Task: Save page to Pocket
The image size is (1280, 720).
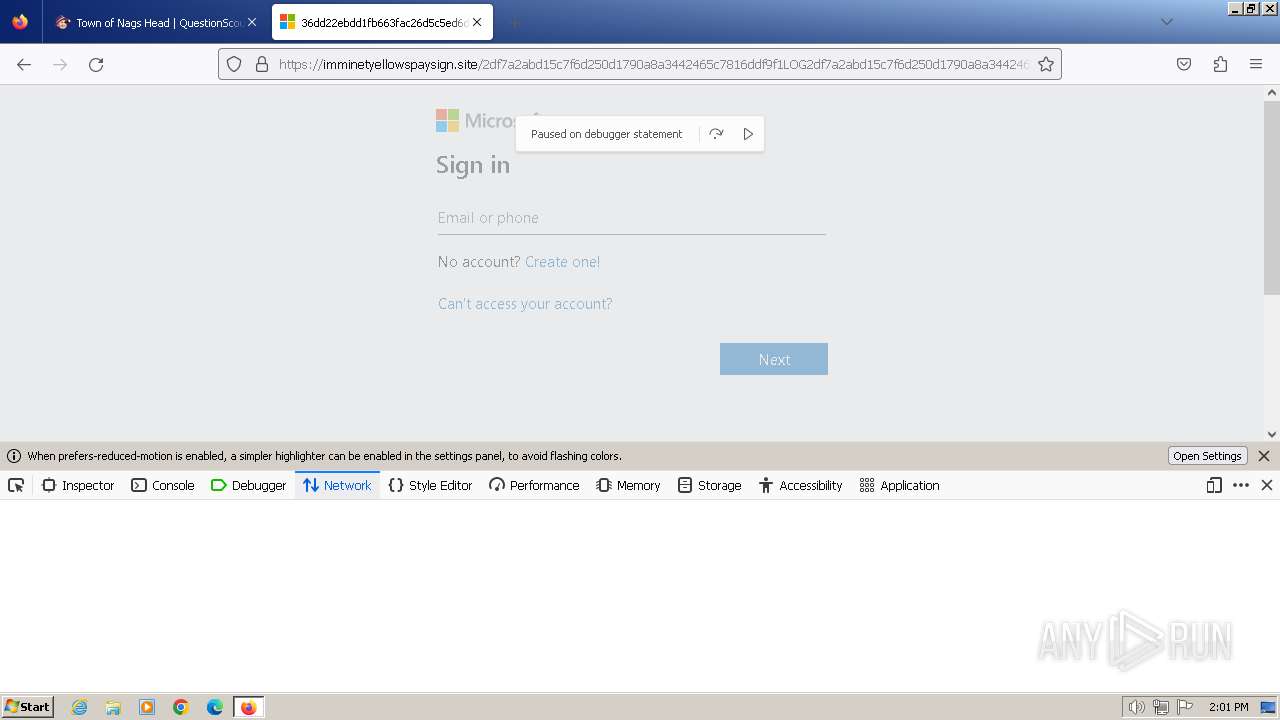Action: tap(1184, 64)
